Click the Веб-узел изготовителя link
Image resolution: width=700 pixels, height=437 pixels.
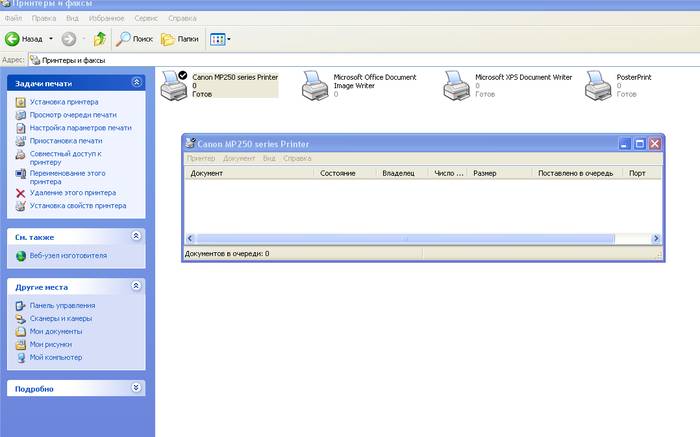point(67,256)
